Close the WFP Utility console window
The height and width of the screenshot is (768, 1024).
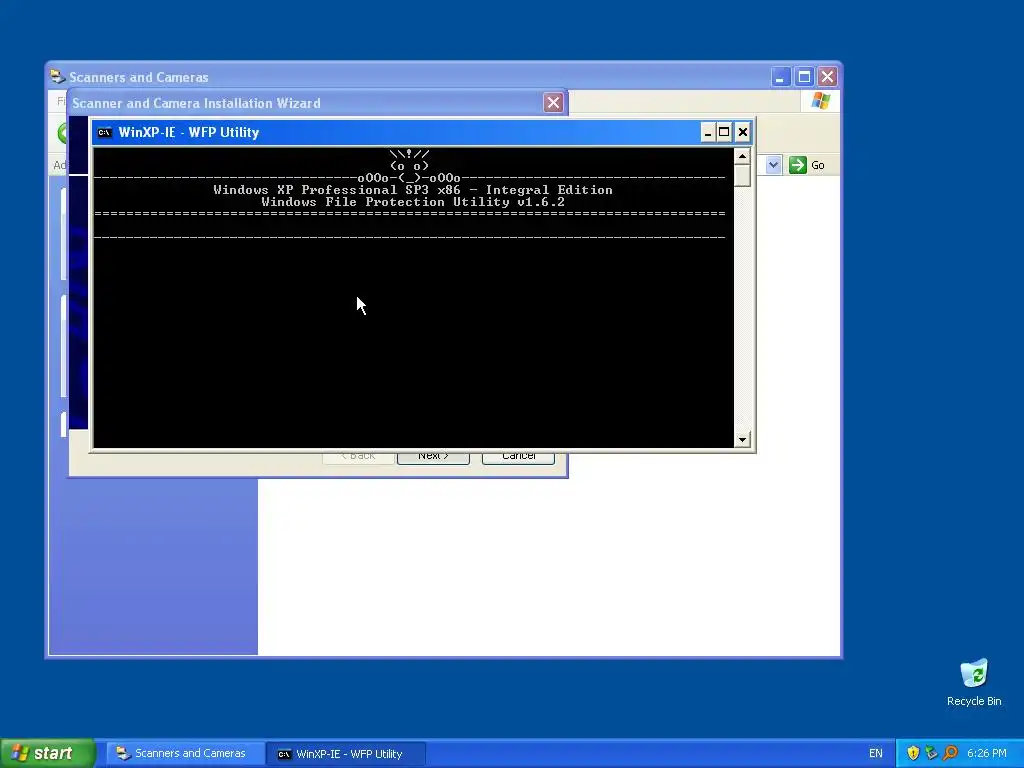pyautogui.click(x=743, y=133)
